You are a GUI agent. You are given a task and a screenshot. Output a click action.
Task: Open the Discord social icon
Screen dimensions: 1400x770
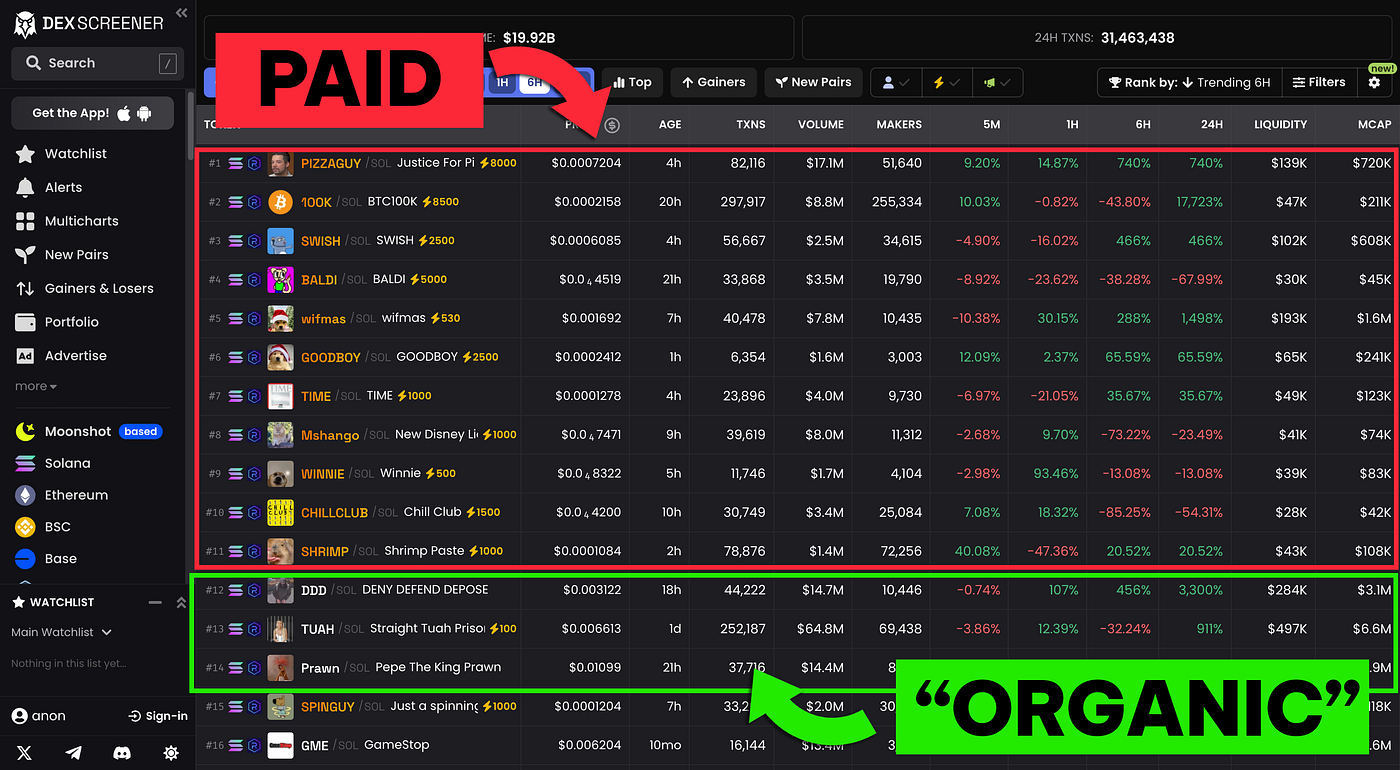[122, 753]
